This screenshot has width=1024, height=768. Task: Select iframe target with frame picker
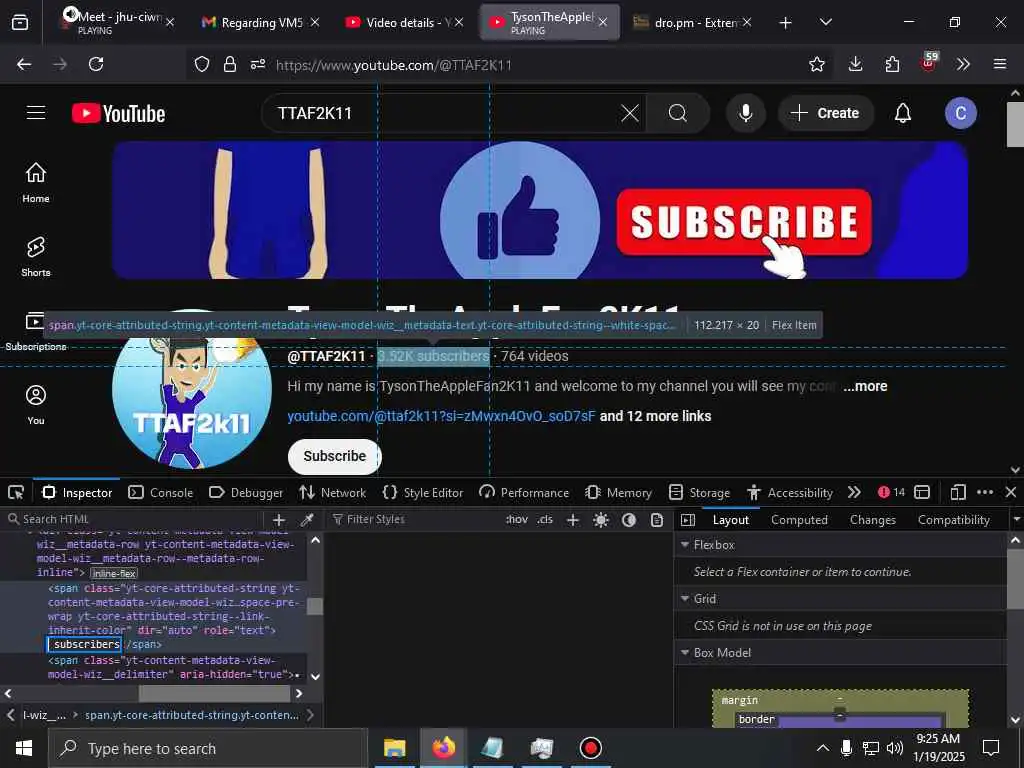(922, 492)
